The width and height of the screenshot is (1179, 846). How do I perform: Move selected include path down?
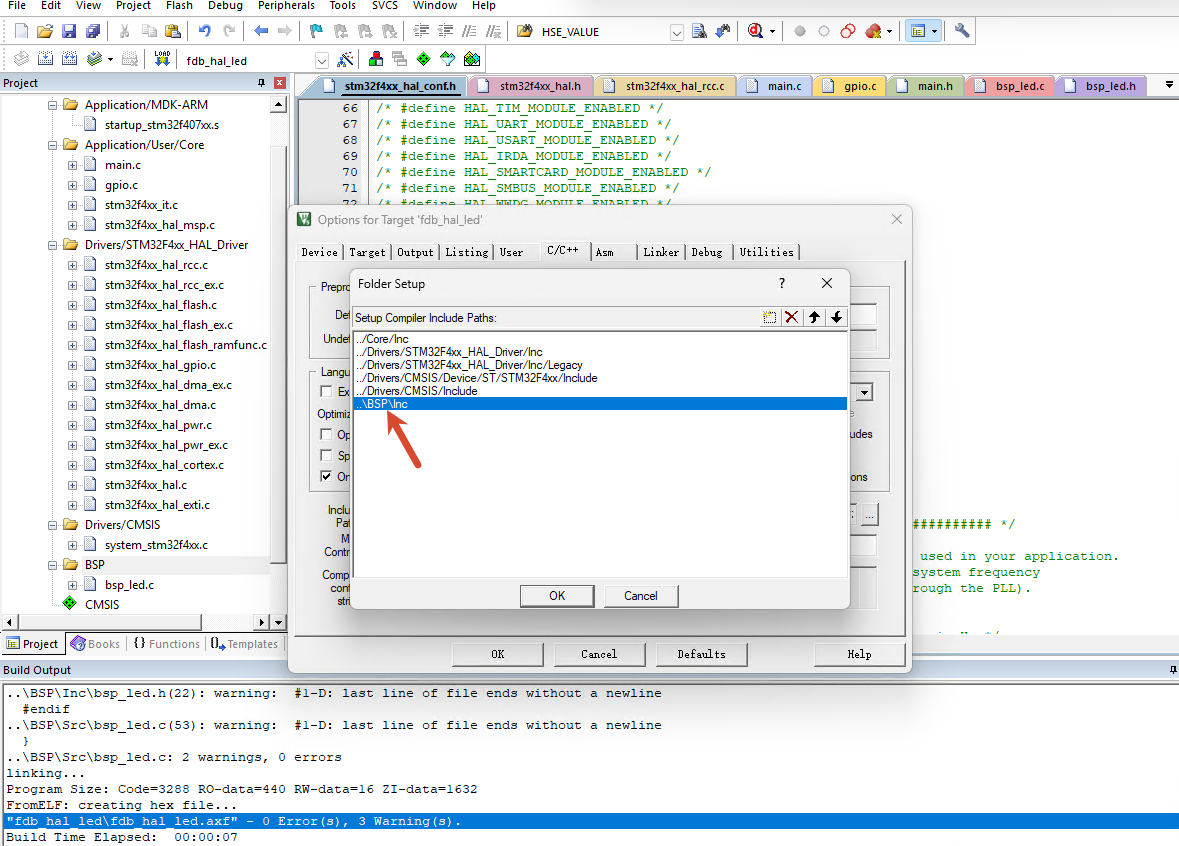(837, 317)
